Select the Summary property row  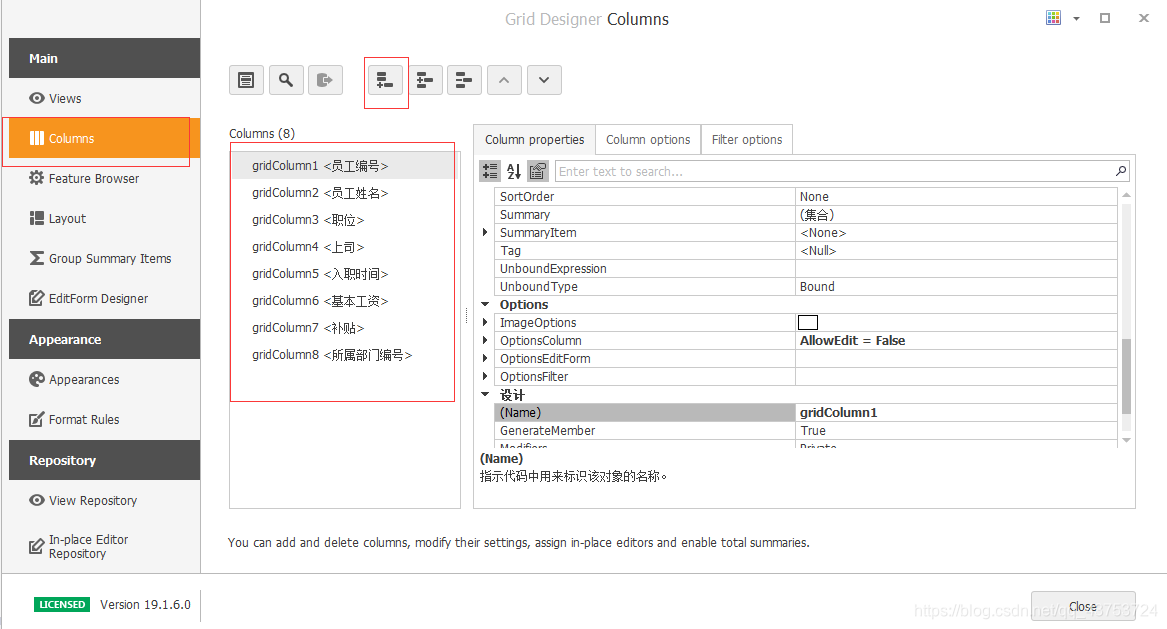click(x=806, y=214)
